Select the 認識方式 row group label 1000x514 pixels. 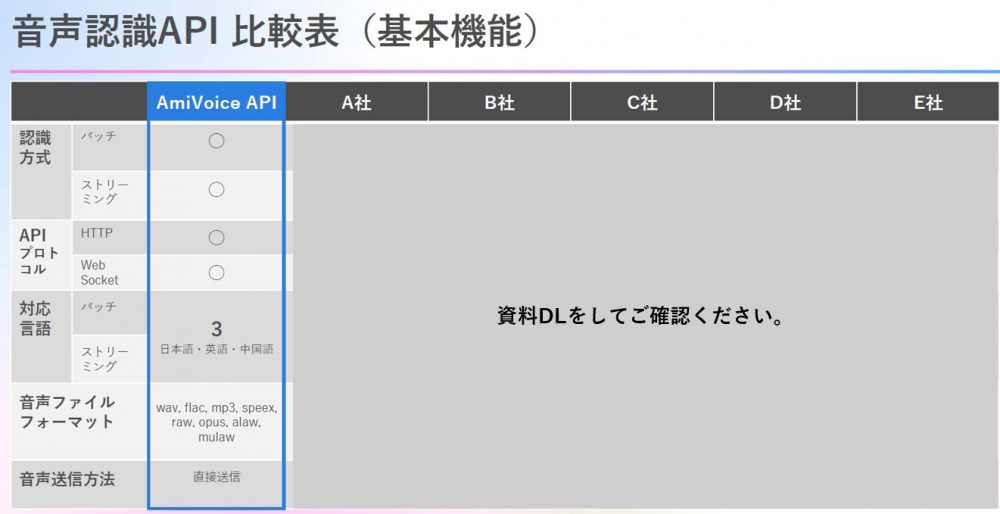click(35, 148)
